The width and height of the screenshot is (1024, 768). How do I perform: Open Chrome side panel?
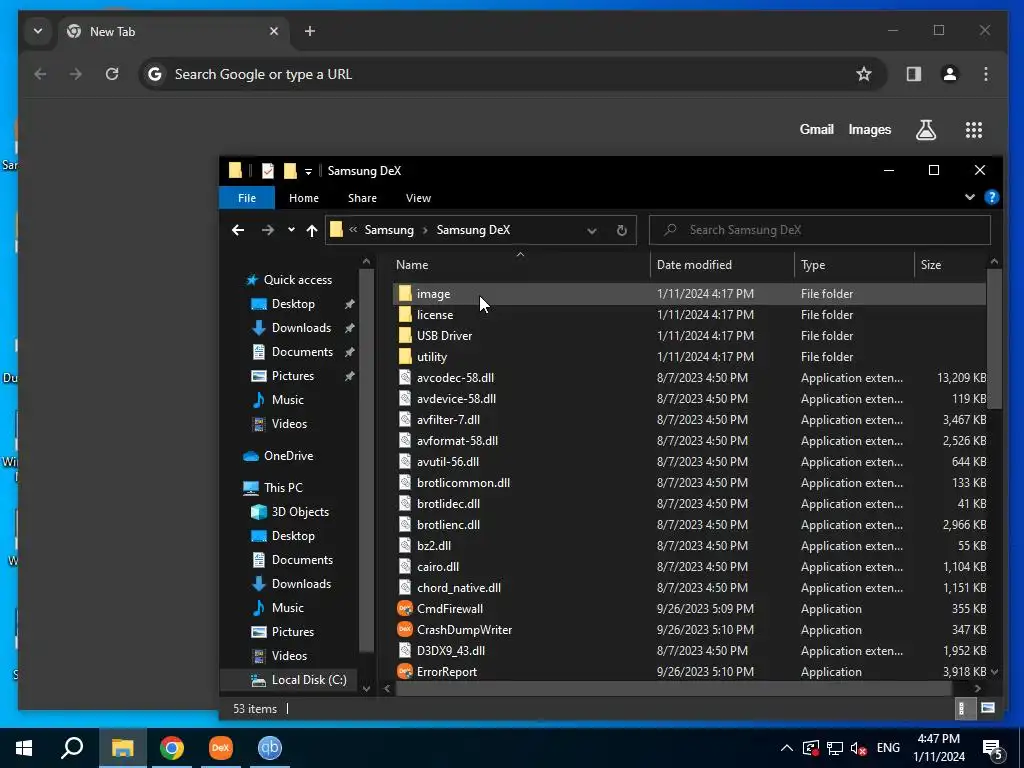[x=914, y=74]
